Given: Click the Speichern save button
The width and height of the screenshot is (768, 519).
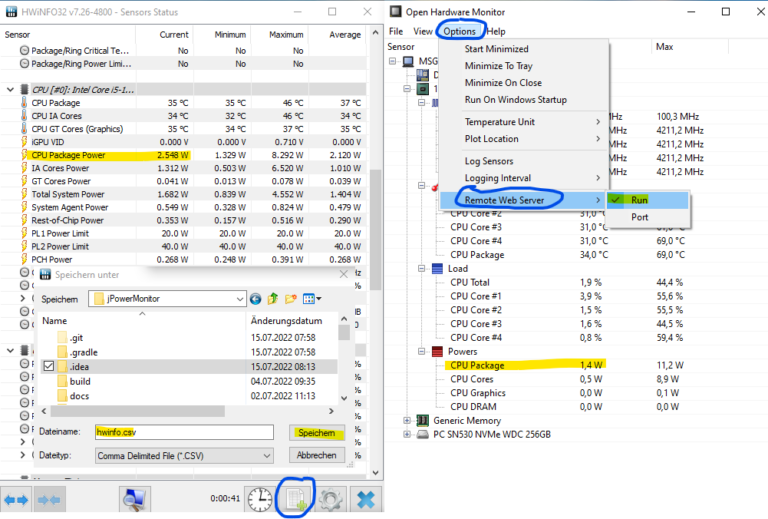Looking at the screenshot, I should (x=316, y=433).
